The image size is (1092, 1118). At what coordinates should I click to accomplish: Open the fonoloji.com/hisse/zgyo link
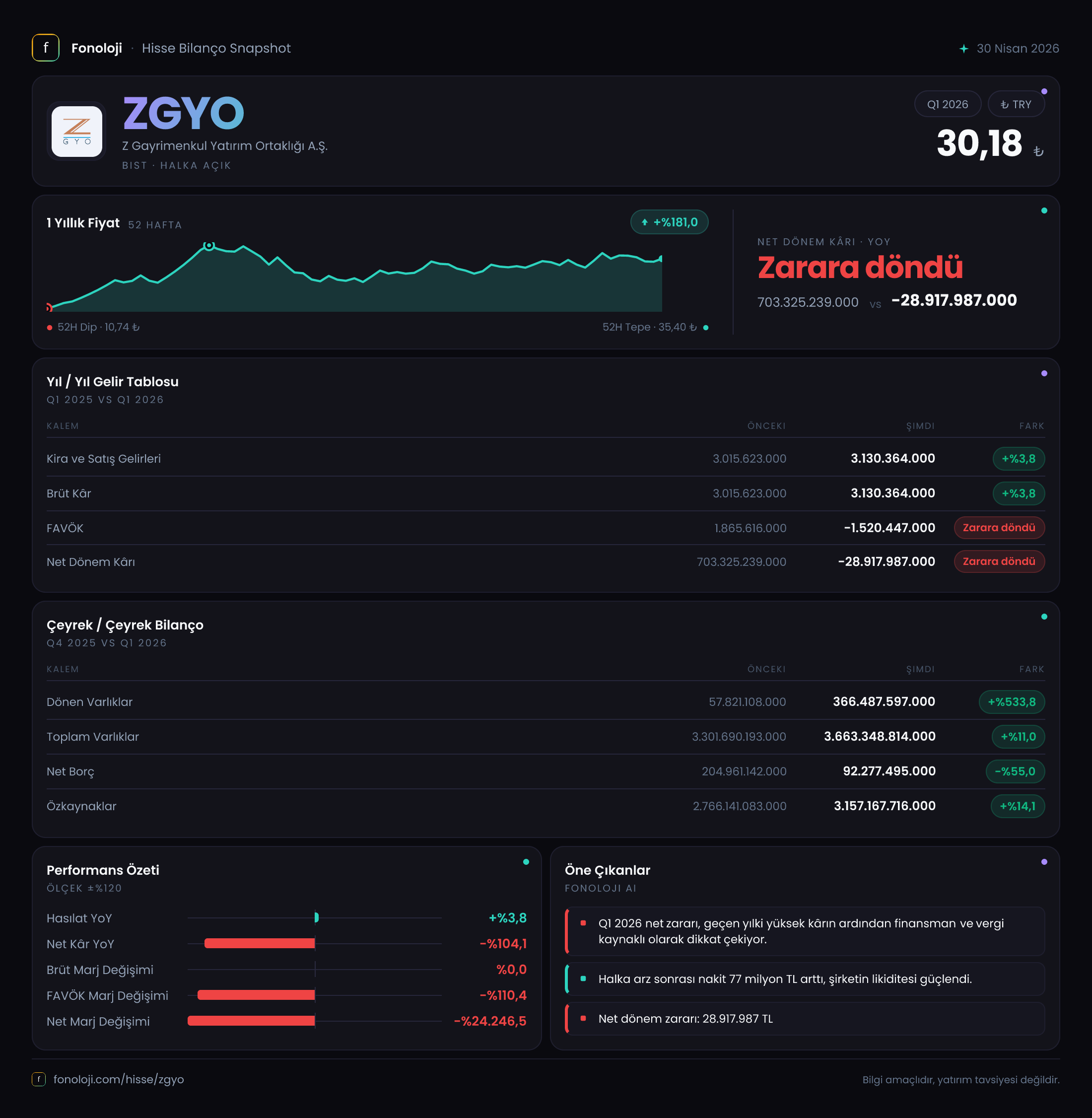[119, 1079]
